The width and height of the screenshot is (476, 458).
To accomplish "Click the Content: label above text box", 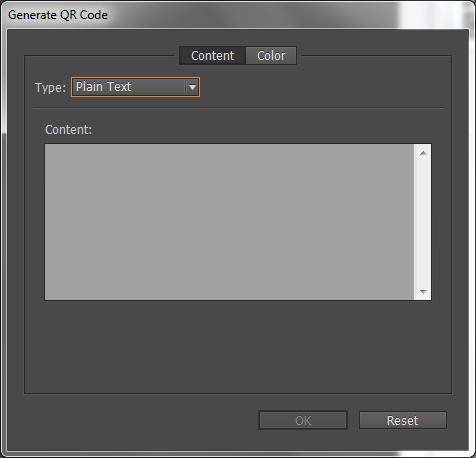I will (x=69, y=130).
